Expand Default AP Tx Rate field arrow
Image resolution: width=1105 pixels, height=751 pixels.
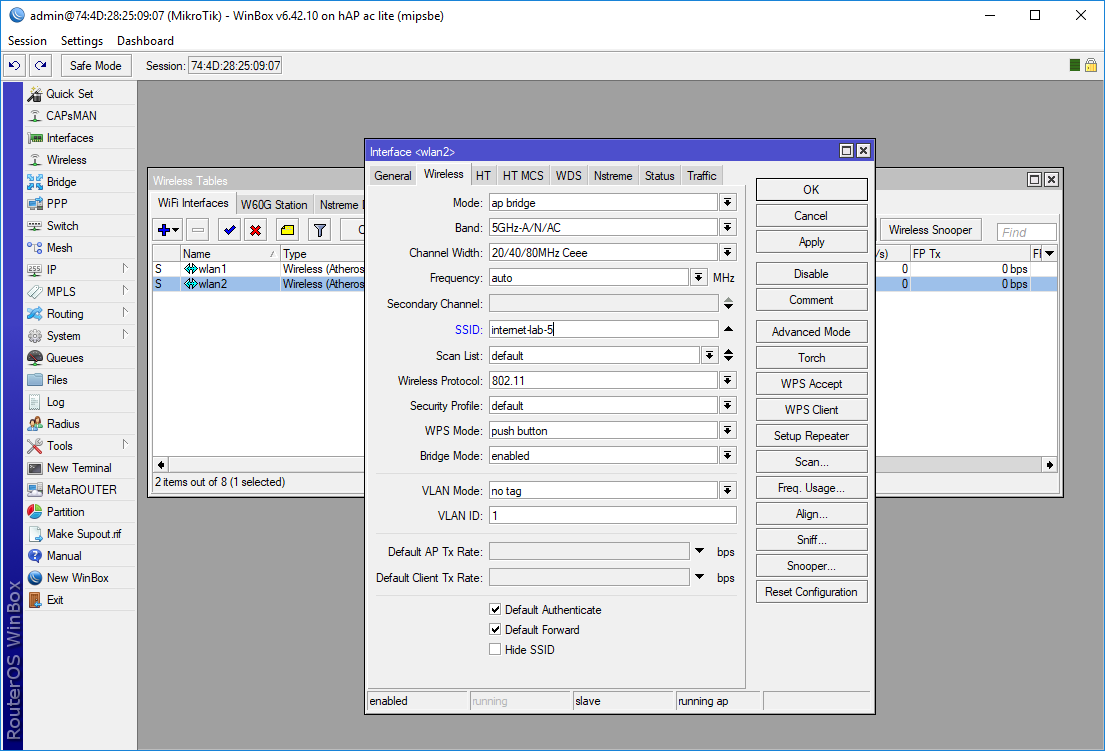click(x=700, y=551)
